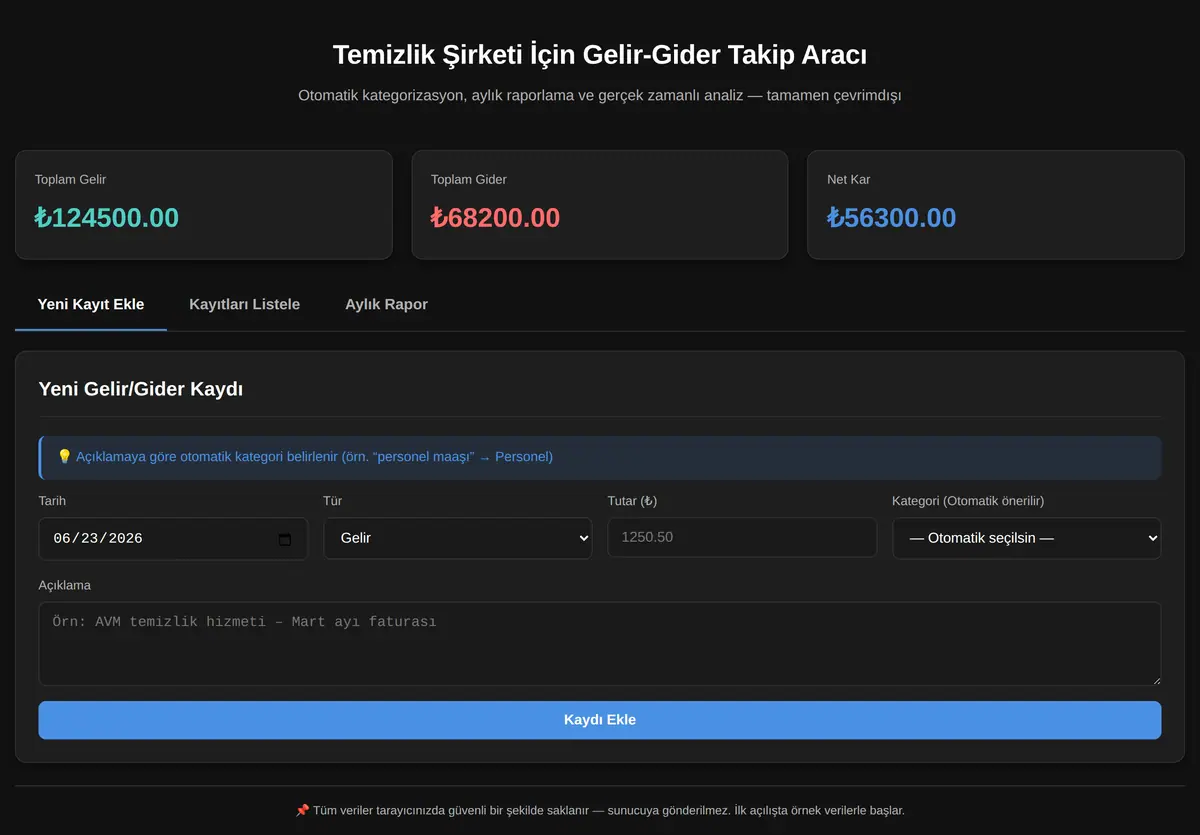Click the Kaydı Ekle button
Image resolution: width=1200 pixels, height=835 pixels.
[x=600, y=720]
